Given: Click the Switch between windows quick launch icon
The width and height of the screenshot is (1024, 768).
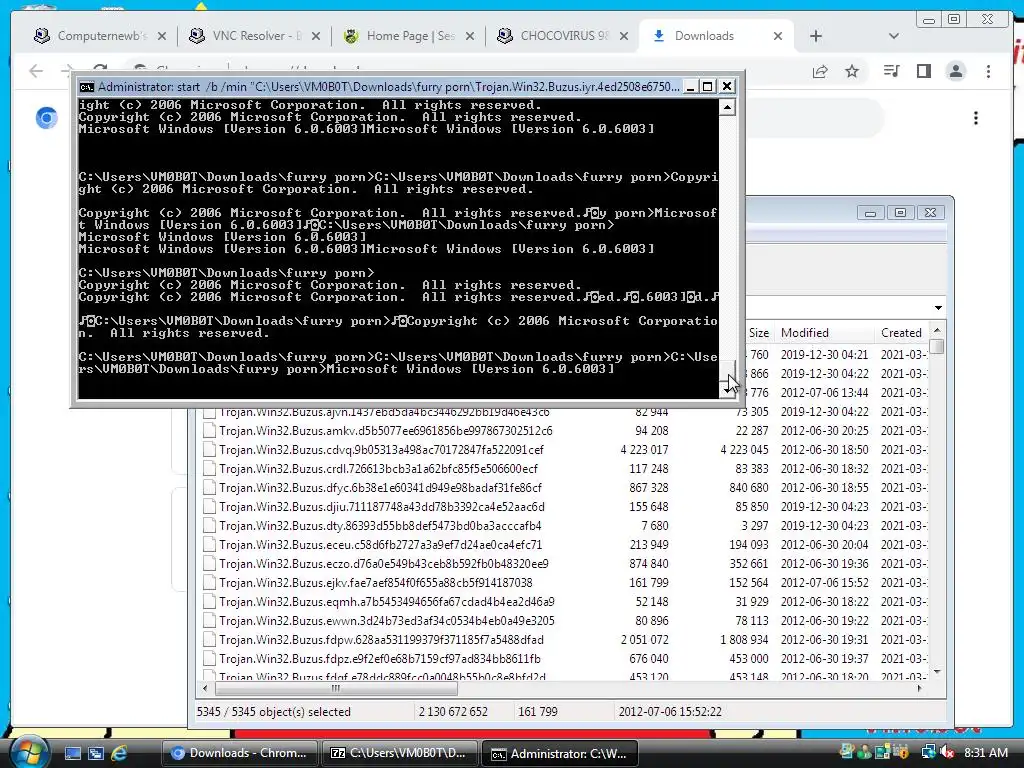Looking at the screenshot, I should click(95, 754).
